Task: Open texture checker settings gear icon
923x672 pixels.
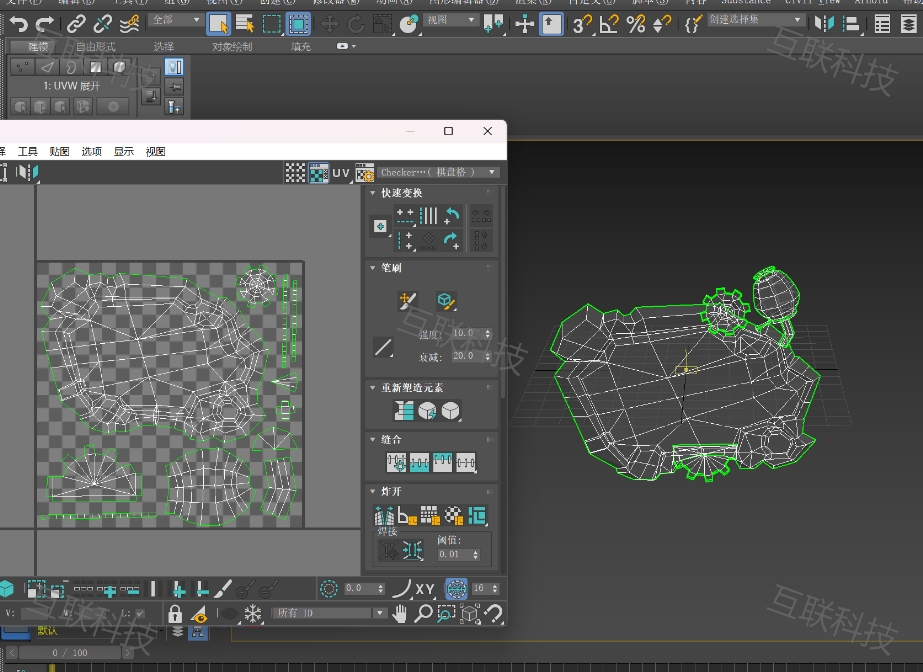Action: pyautogui.click(x=365, y=172)
